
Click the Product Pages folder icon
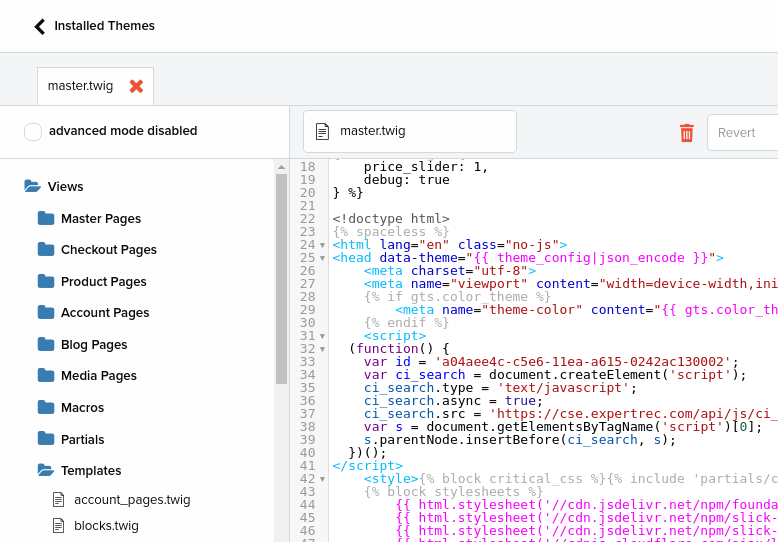point(46,281)
